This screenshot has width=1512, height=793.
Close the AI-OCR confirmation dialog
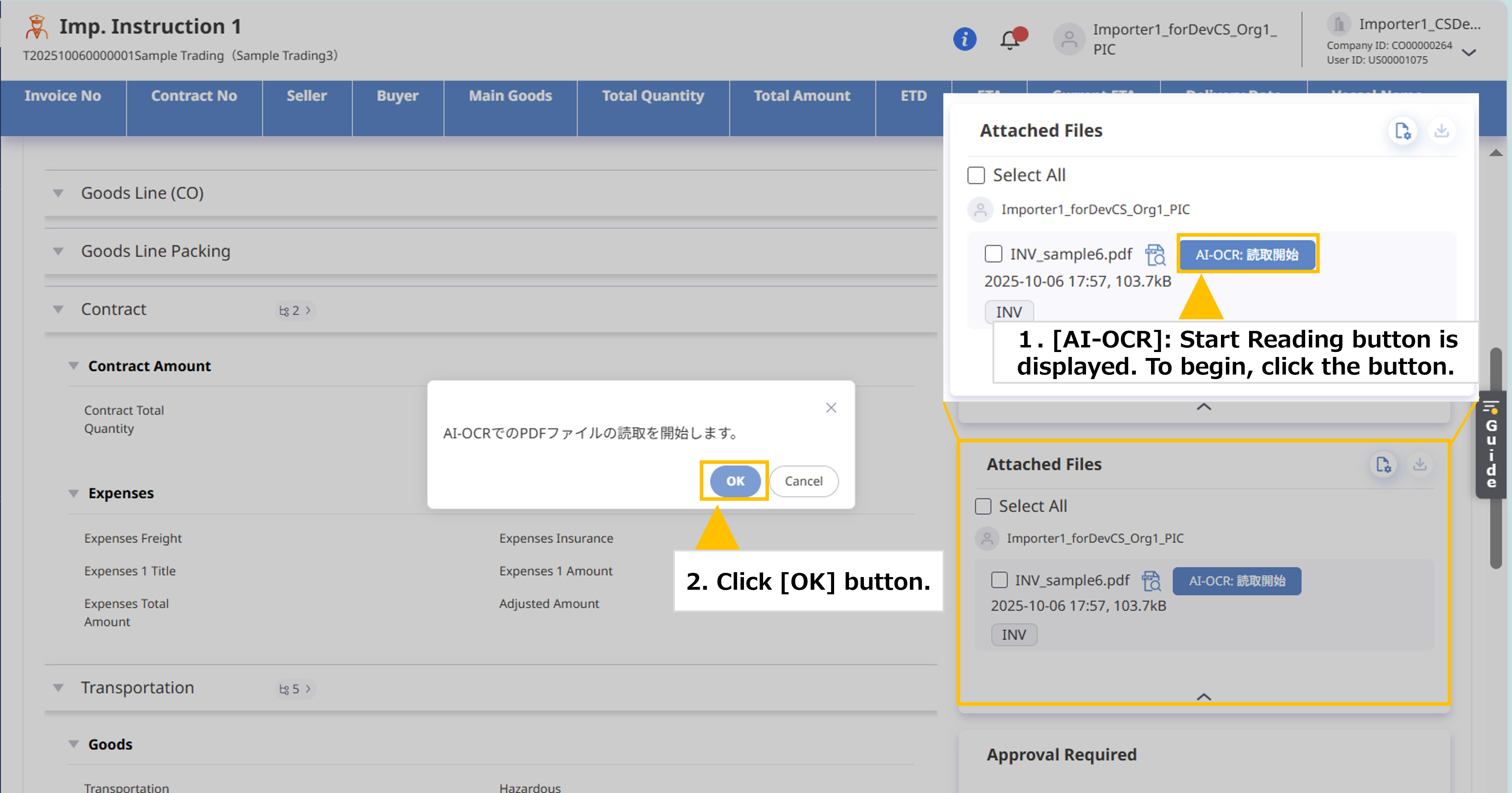pos(831,408)
